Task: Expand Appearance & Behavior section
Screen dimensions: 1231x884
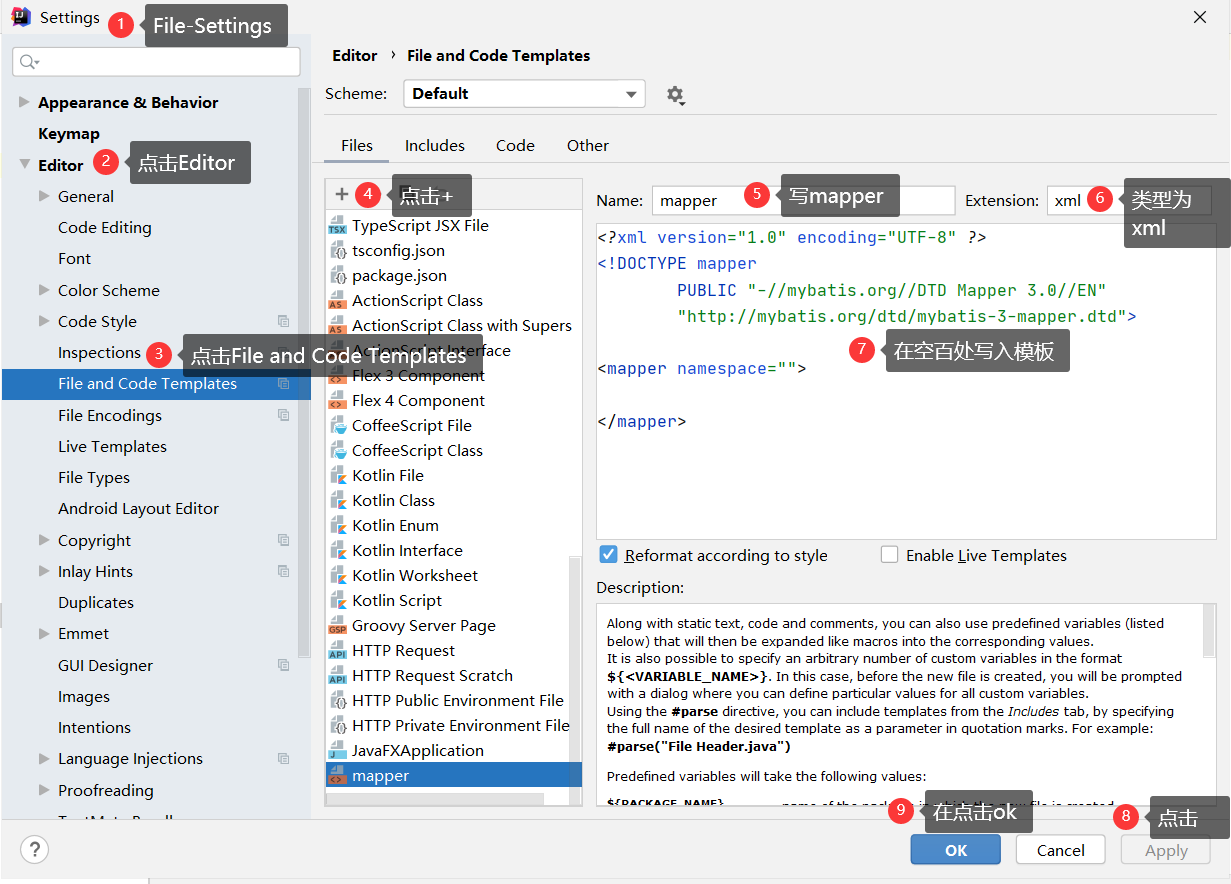Action: click(24, 102)
